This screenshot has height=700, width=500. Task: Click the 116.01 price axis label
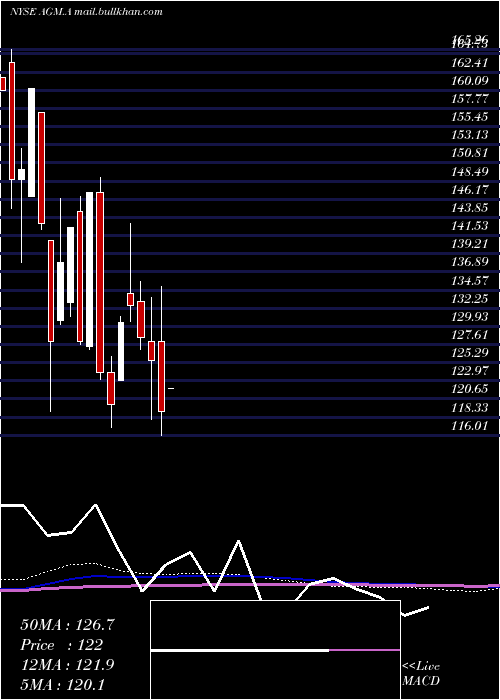coord(470,425)
